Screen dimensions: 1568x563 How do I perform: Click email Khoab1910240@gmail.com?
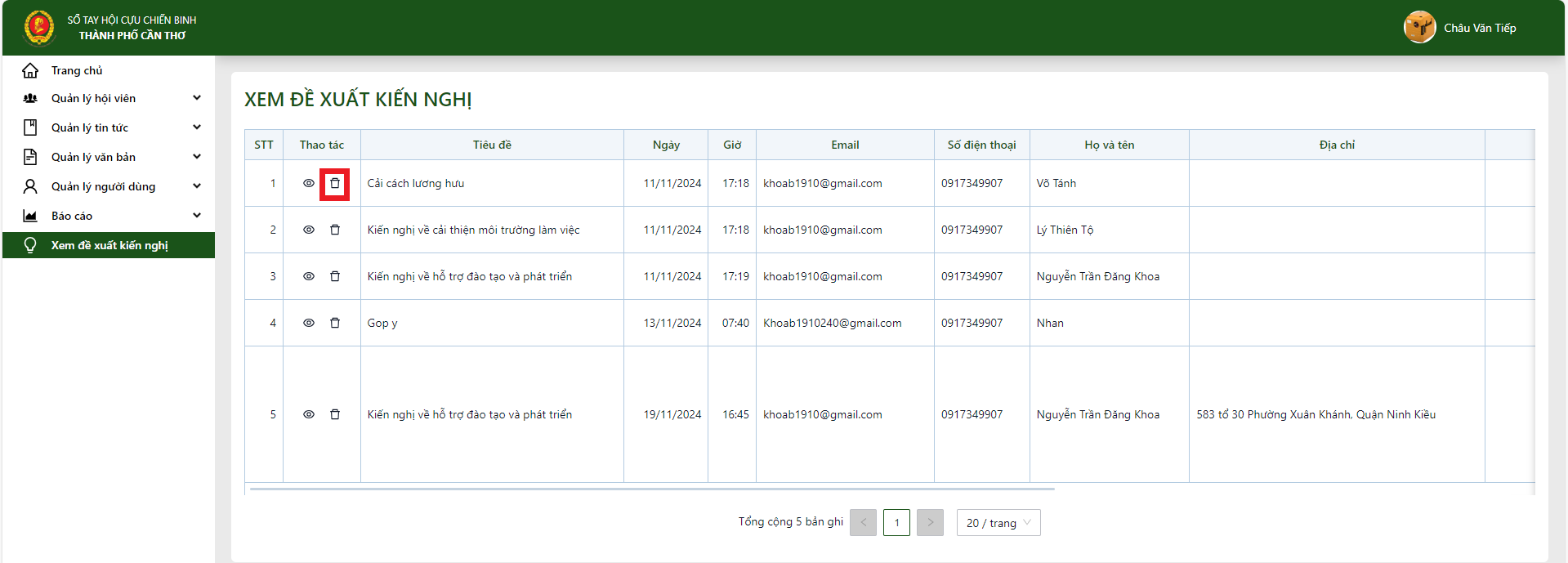click(833, 323)
